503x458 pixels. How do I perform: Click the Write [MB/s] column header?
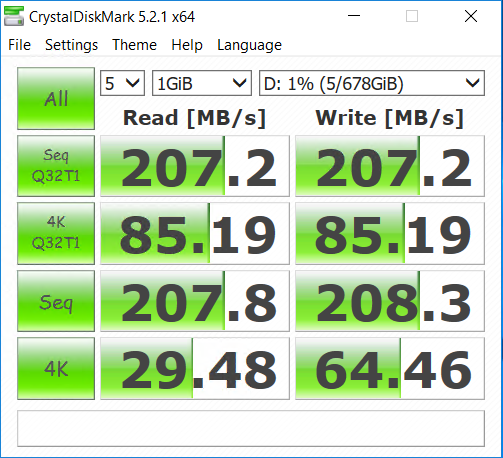(390, 118)
